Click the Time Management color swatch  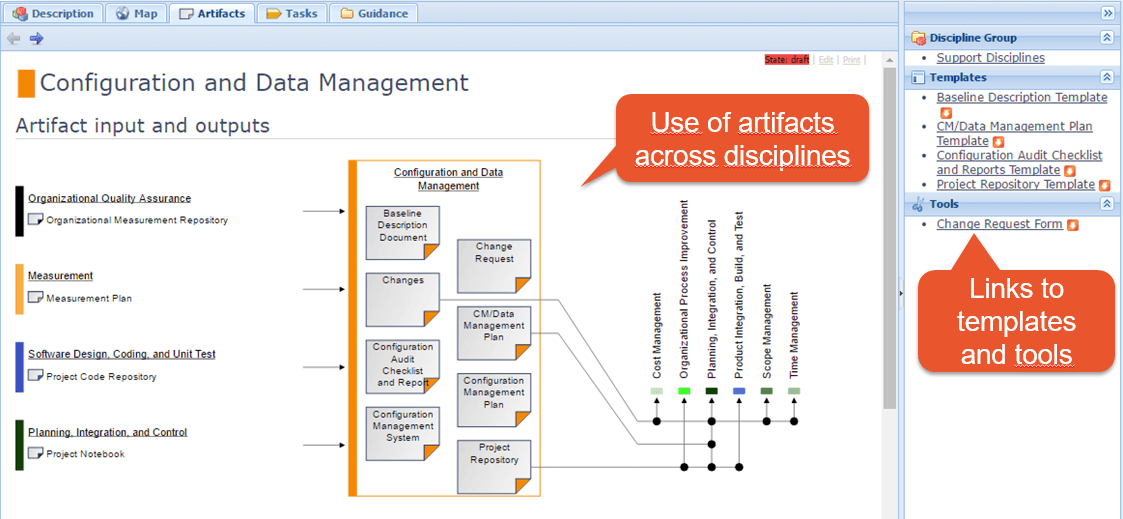click(x=794, y=391)
